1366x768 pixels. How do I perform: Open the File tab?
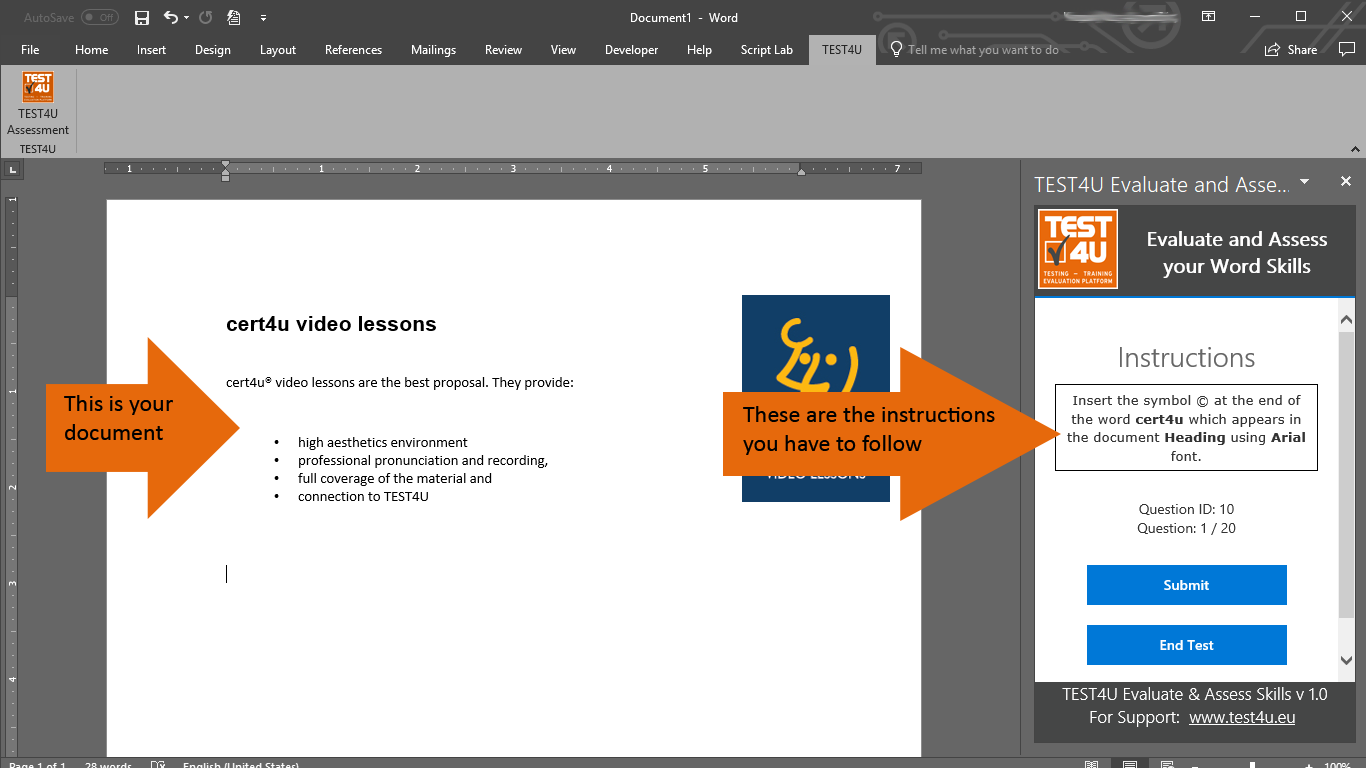pos(30,50)
